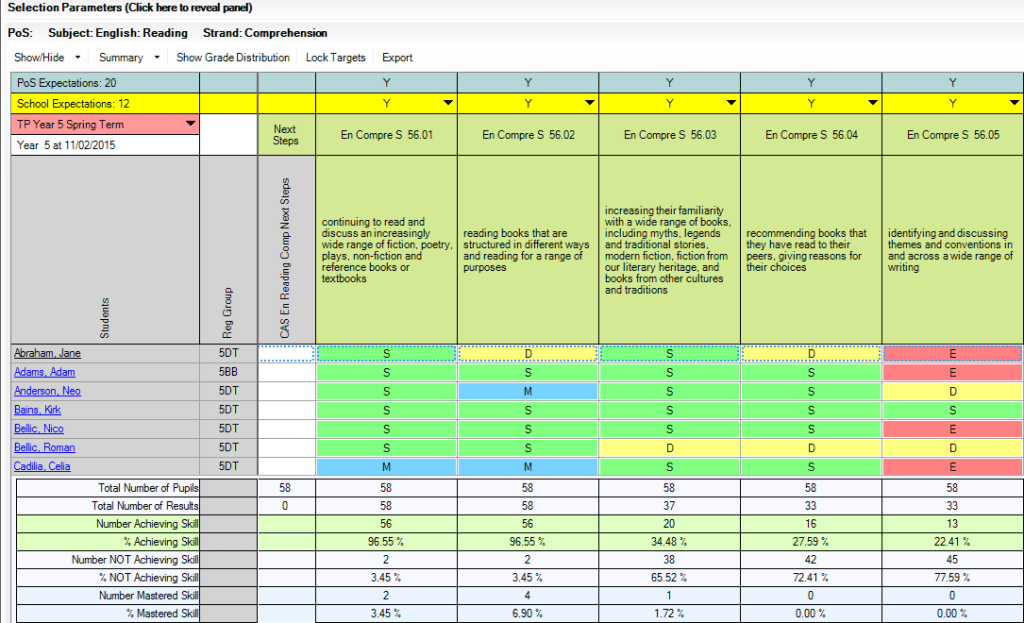1024x623 pixels.
Task: Click the 34.48 % Achieving Skill value
Action: [x=670, y=541]
